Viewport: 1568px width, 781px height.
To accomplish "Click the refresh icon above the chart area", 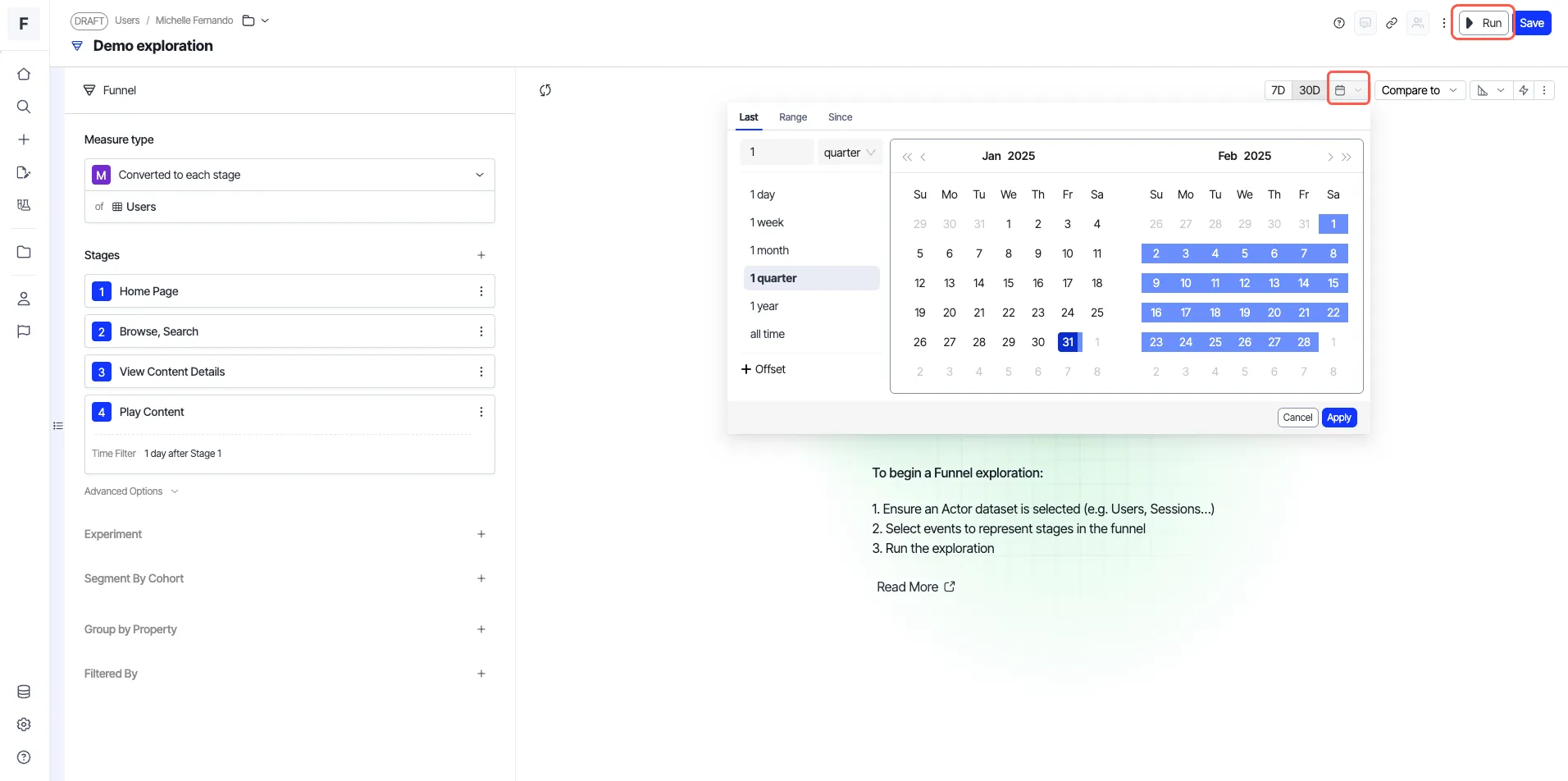I will [545, 90].
